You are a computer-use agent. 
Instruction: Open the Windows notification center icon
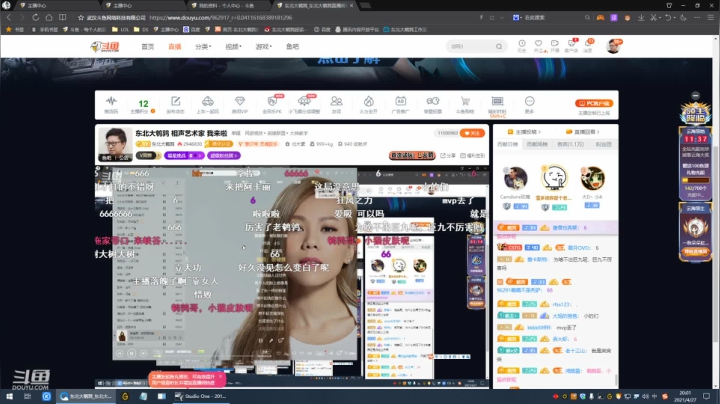707,396
